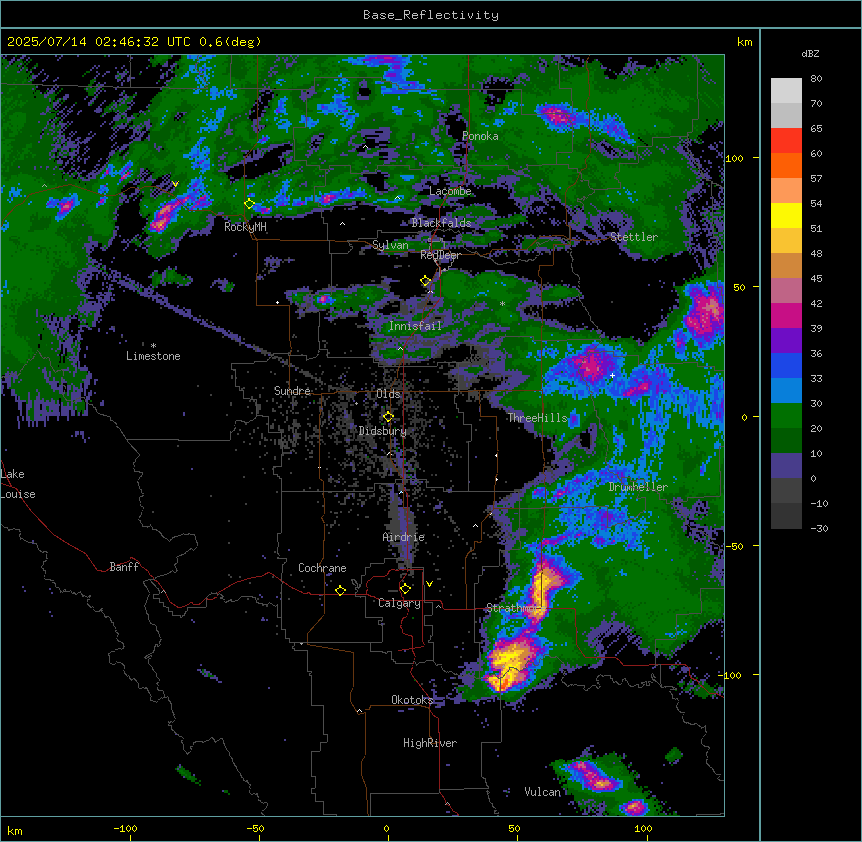Click the Olds city label
The image size is (862, 842).
[388, 394]
